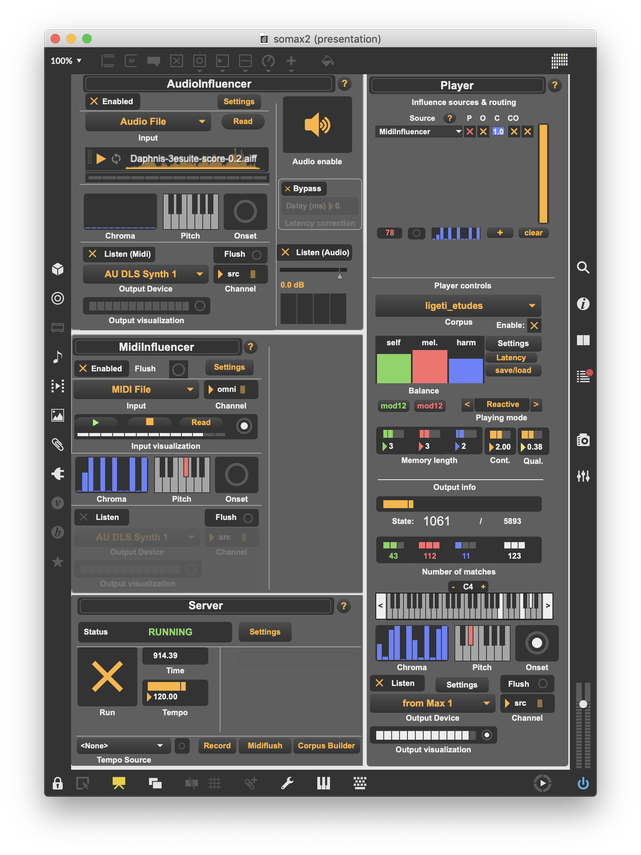
Task: Adjust the Listen (Audio) gain slider
Action: point(313,270)
